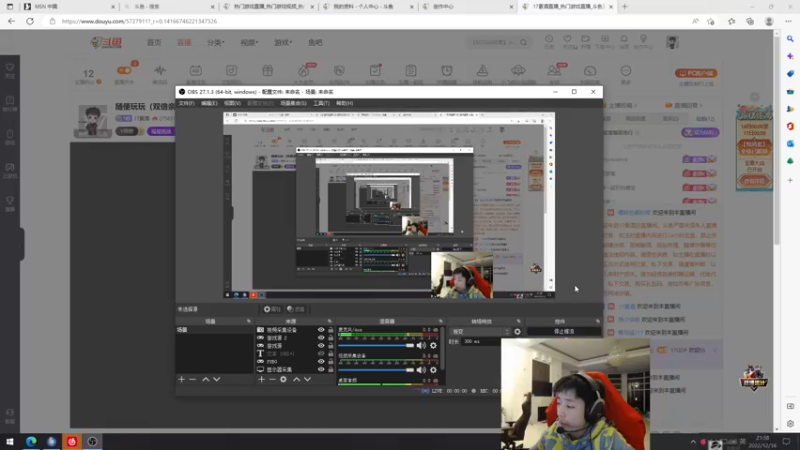Viewport: 800px width, 450px height.
Task: Hide the 游戏源 2 source
Action: click(x=321, y=338)
